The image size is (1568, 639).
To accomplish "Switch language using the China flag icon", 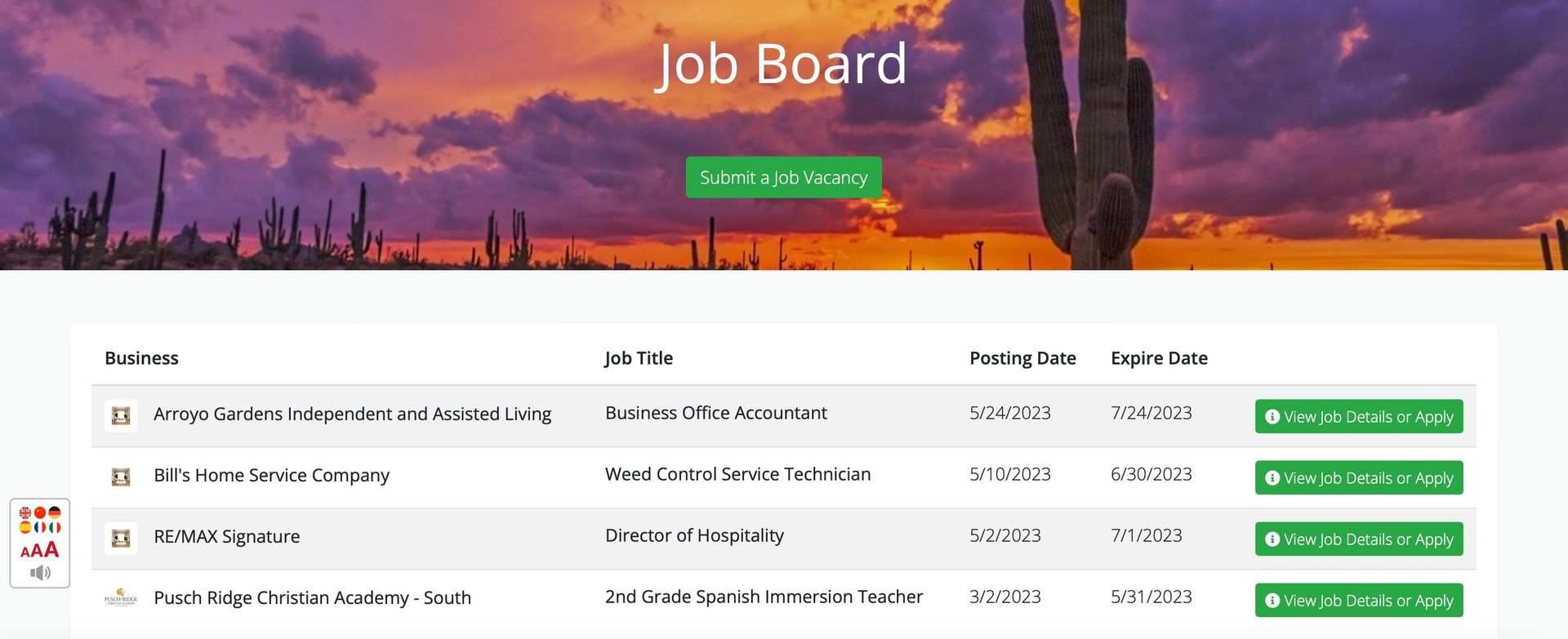I will coord(40,513).
